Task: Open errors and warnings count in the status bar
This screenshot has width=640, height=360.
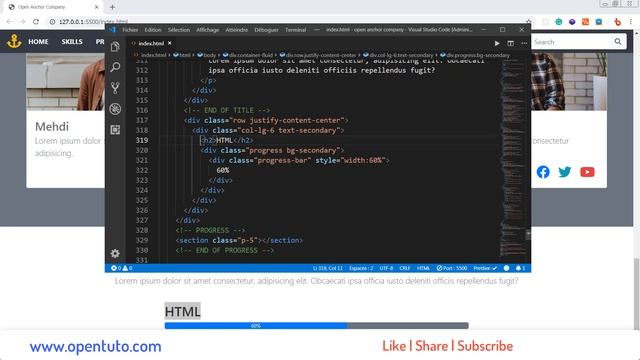Action: coord(121,268)
